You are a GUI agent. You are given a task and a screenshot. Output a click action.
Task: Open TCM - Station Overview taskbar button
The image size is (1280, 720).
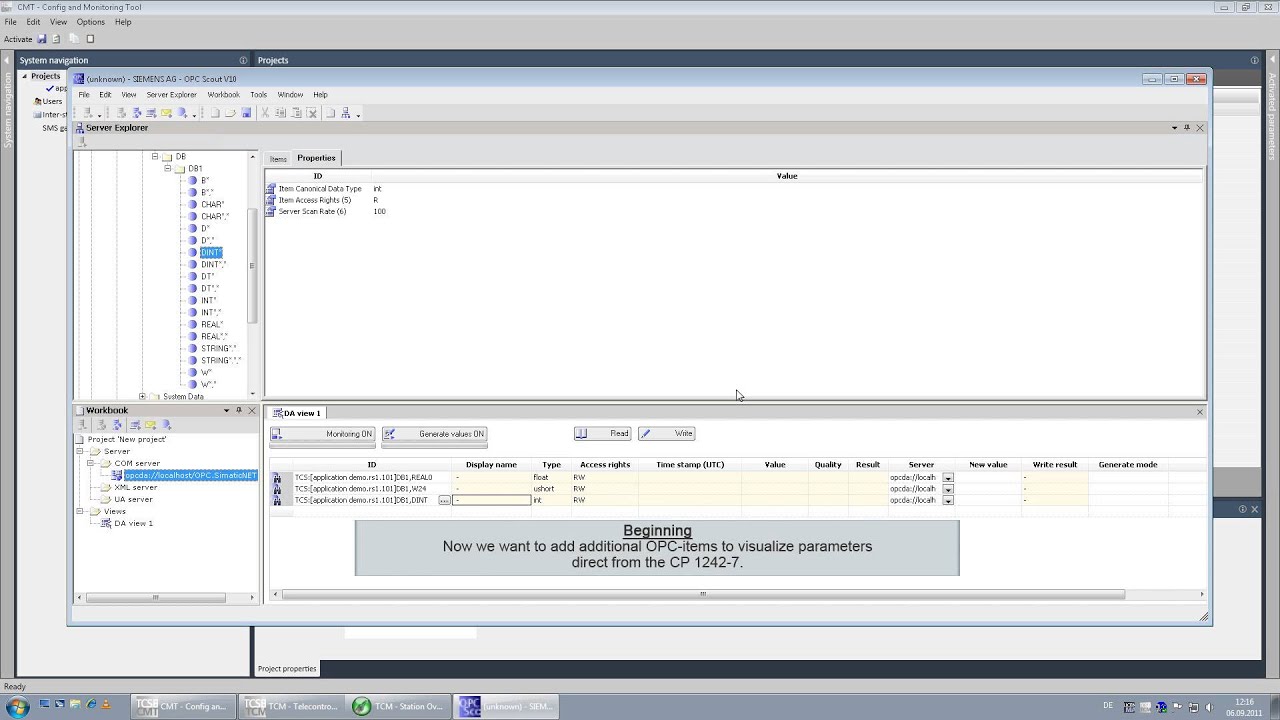click(399, 706)
